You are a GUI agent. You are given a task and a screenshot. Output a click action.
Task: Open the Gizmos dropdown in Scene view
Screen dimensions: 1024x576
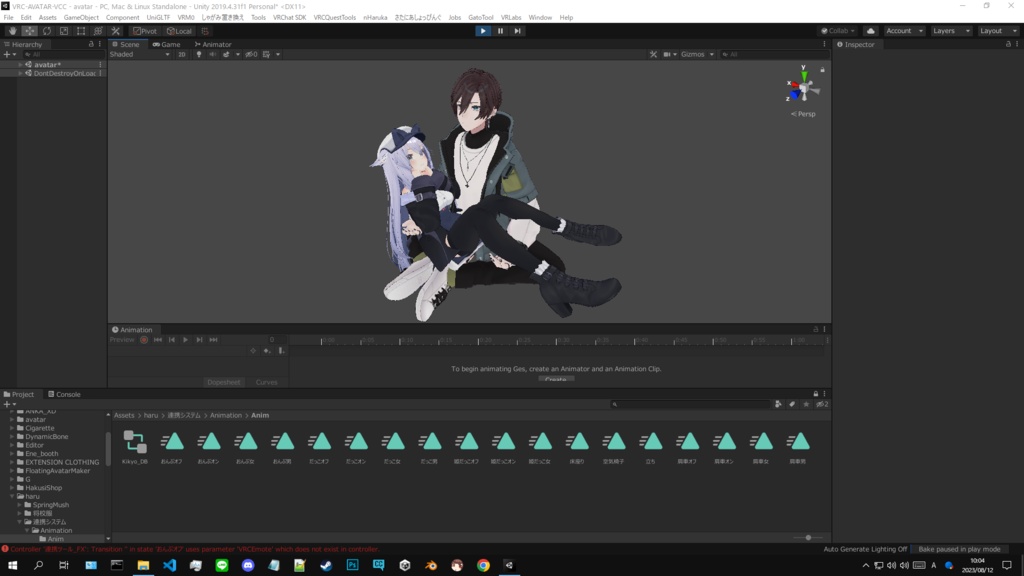(x=696, y=54)
